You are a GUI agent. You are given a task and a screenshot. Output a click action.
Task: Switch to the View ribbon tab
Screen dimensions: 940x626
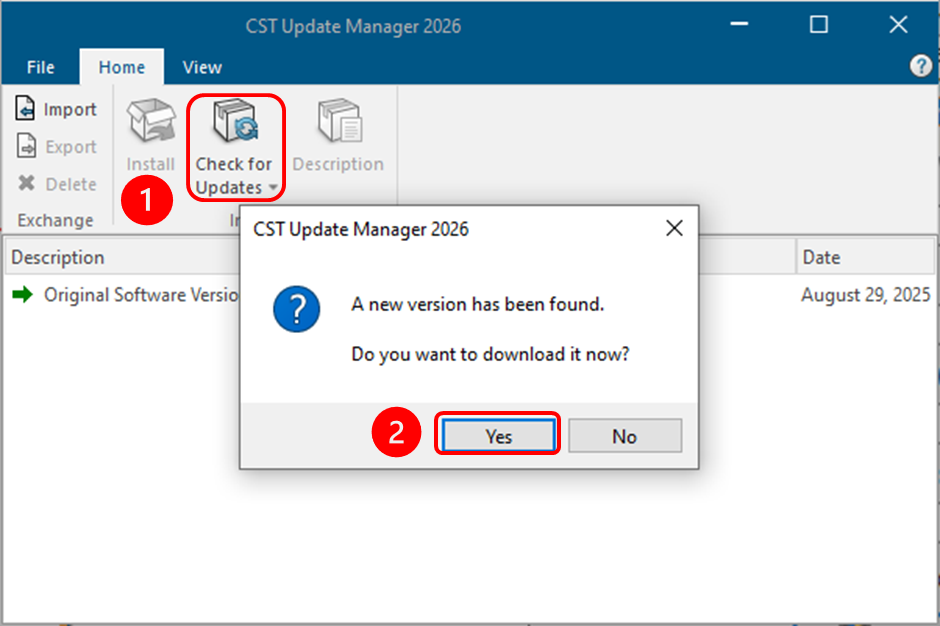(202, 68)
